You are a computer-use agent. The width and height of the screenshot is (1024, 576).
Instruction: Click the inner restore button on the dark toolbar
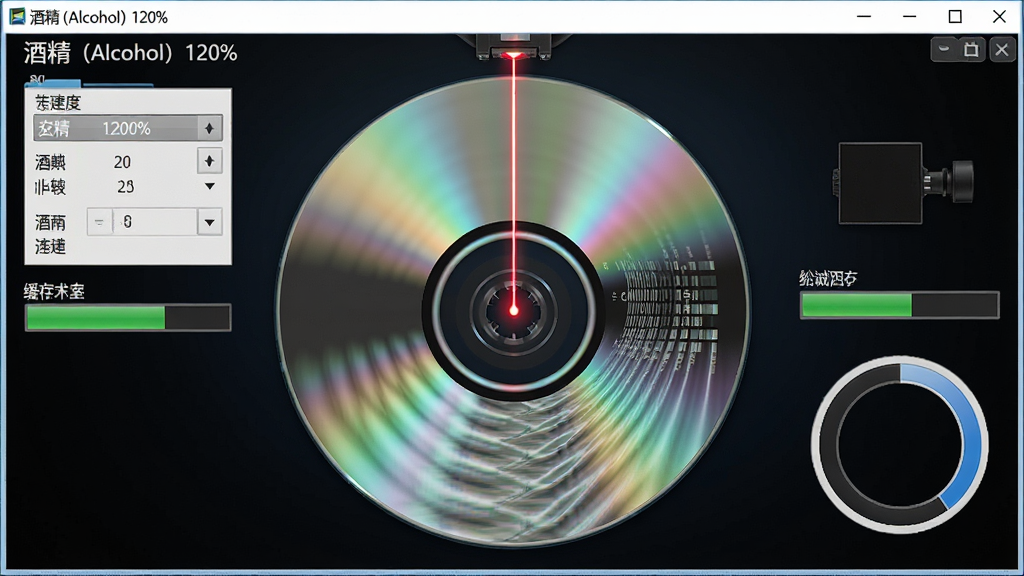pyautogui.click(x=972, y=50)
